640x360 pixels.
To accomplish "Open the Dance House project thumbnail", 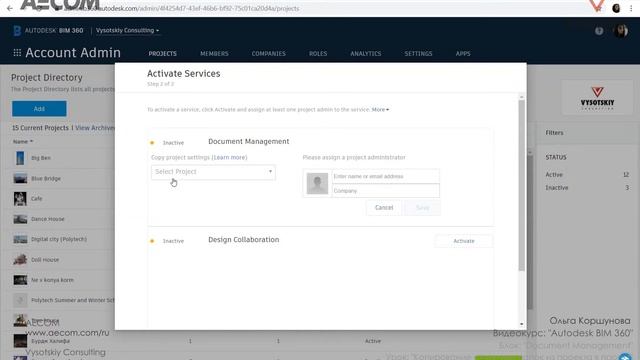I will [x=20, y=219].
